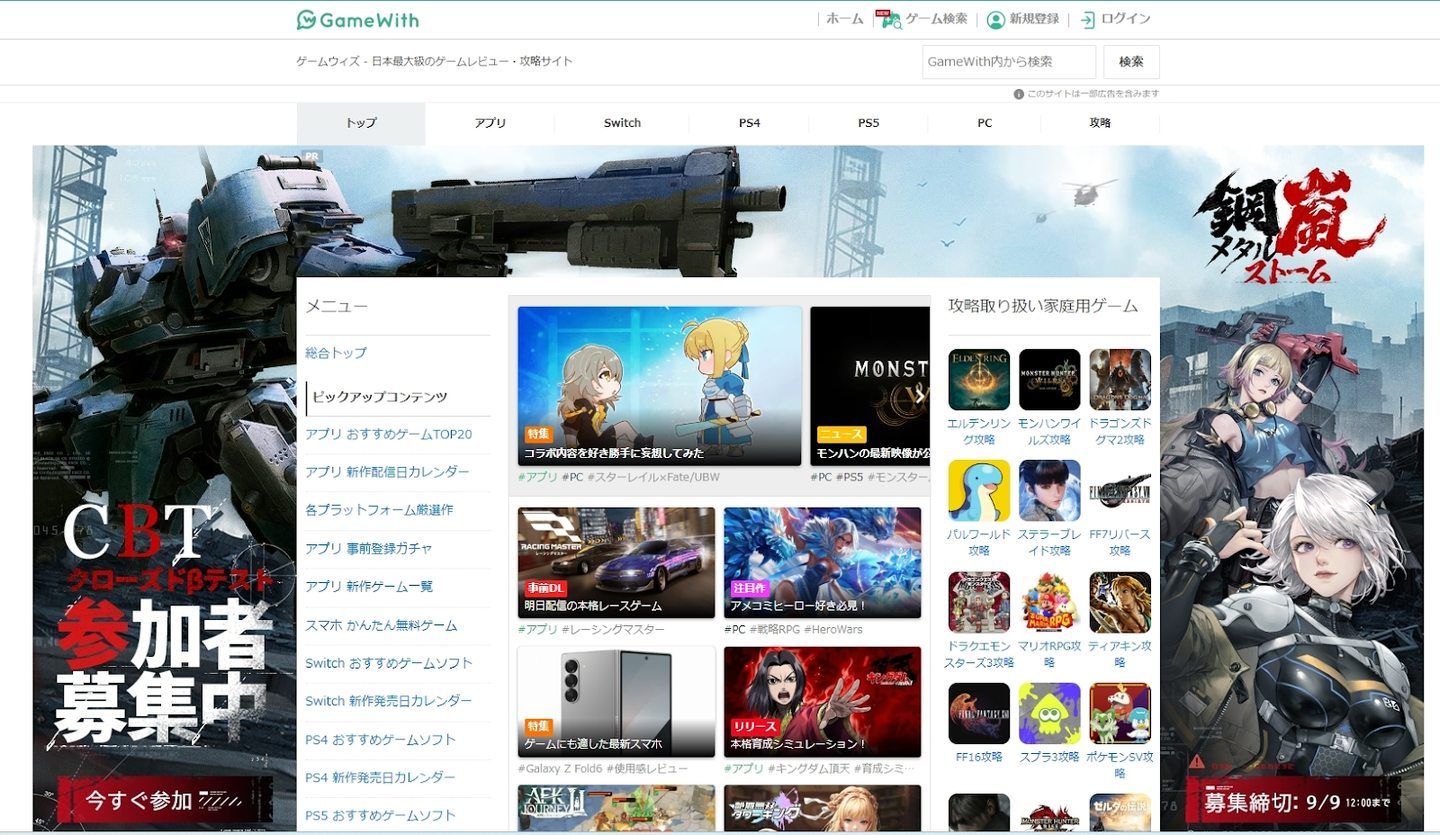Open the Monster Hunter news card

[x=870, y=386]
